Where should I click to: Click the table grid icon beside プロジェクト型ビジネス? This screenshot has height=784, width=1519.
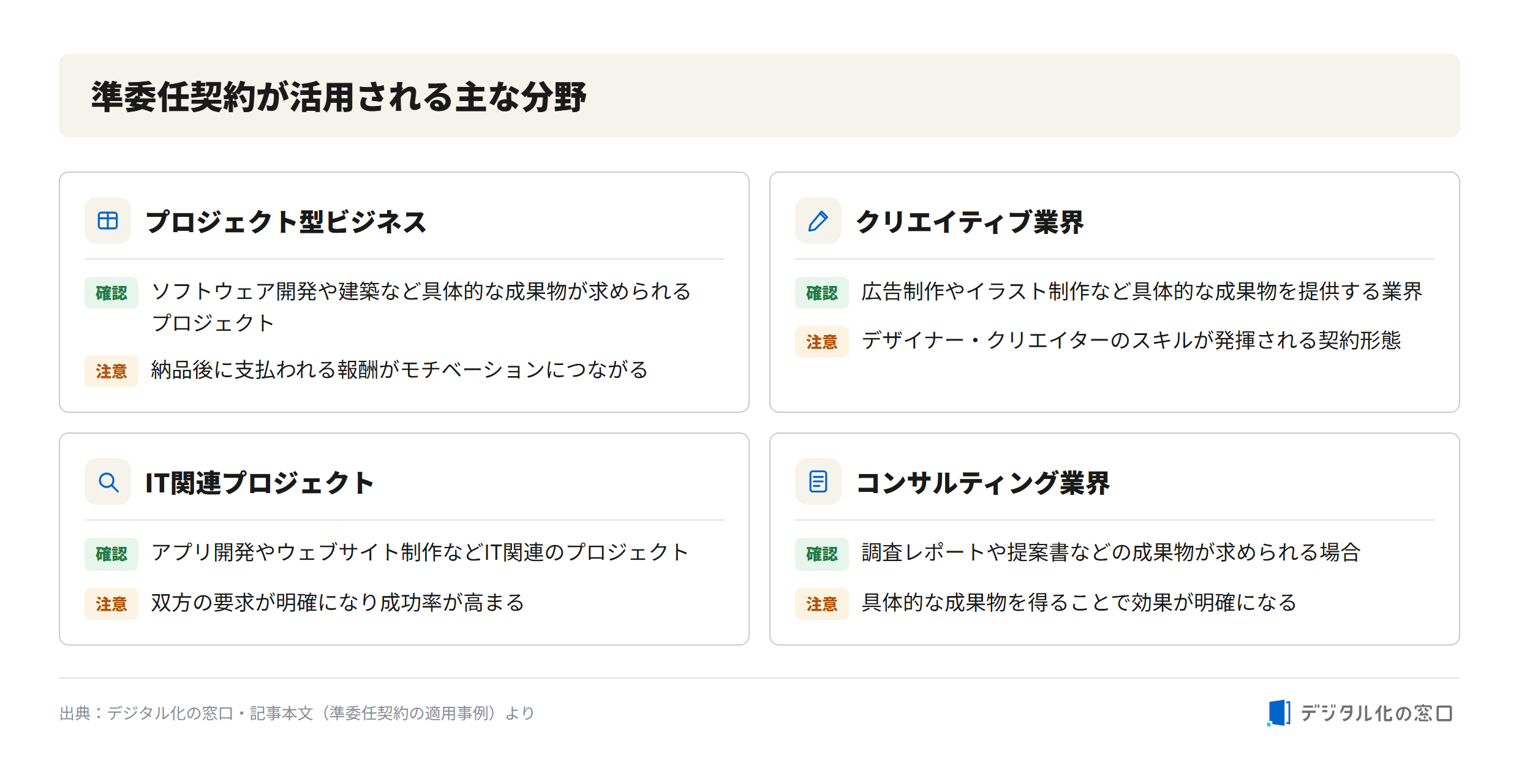click(108, 221)
